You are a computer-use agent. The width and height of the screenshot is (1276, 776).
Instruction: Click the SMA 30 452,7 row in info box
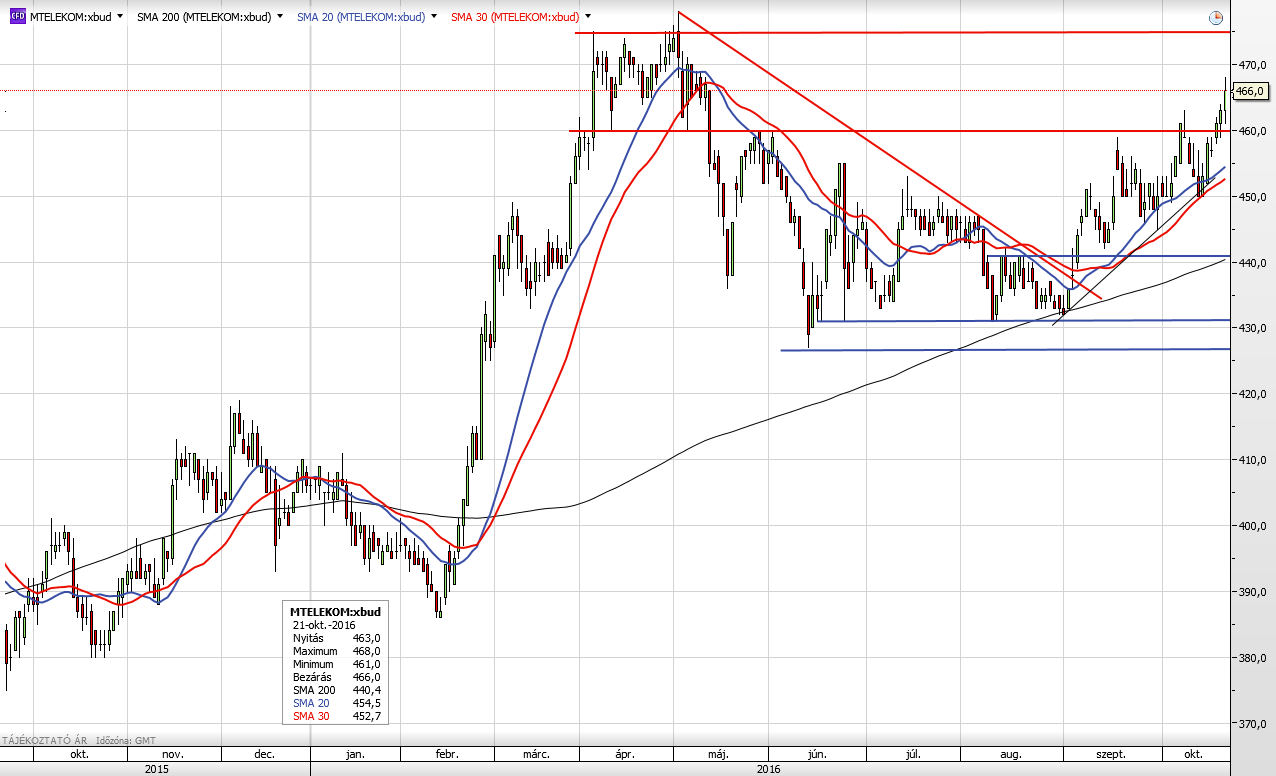click(x=335, y=717)
